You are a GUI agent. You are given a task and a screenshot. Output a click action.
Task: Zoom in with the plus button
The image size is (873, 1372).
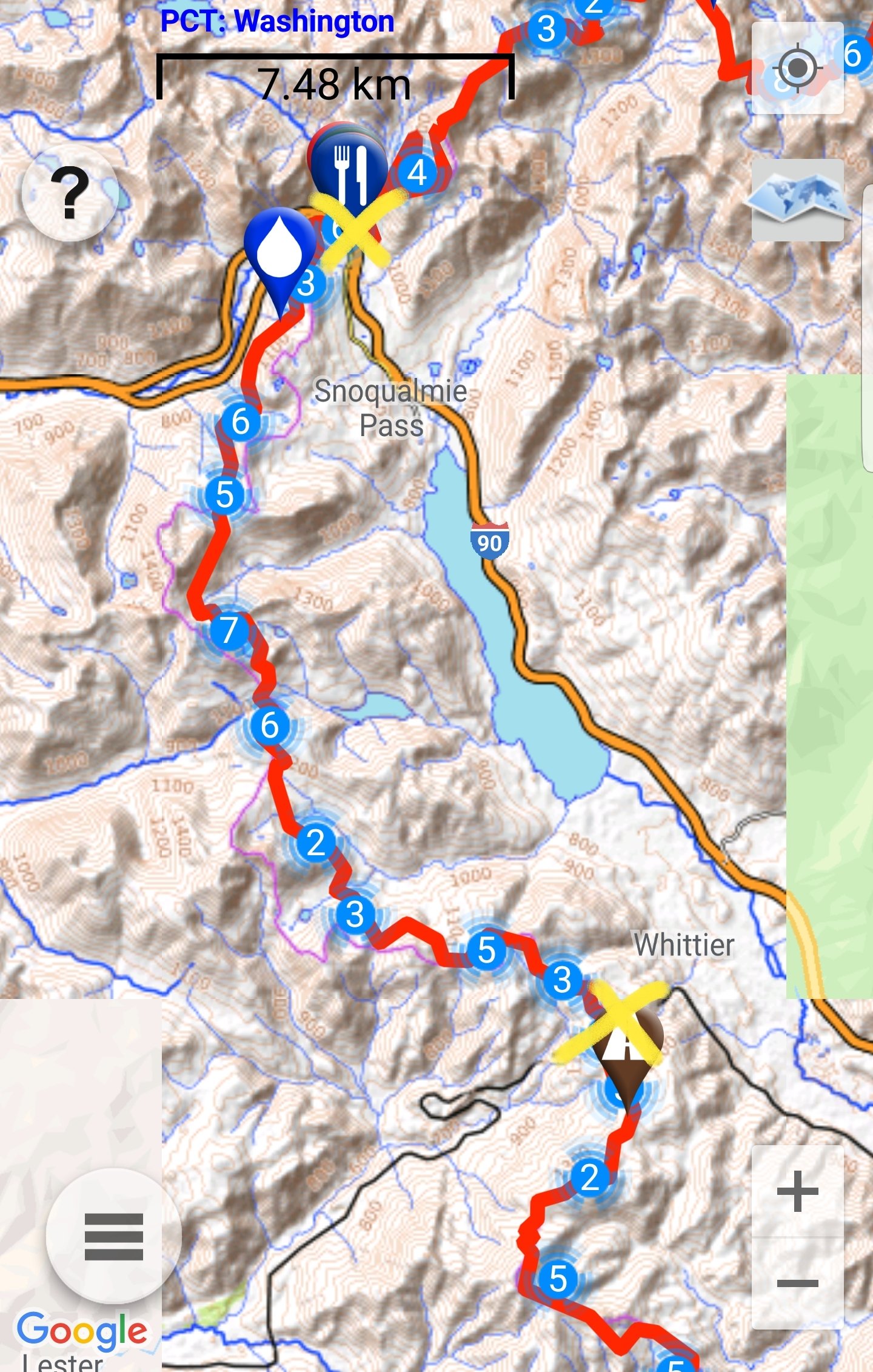point(797,1191)
